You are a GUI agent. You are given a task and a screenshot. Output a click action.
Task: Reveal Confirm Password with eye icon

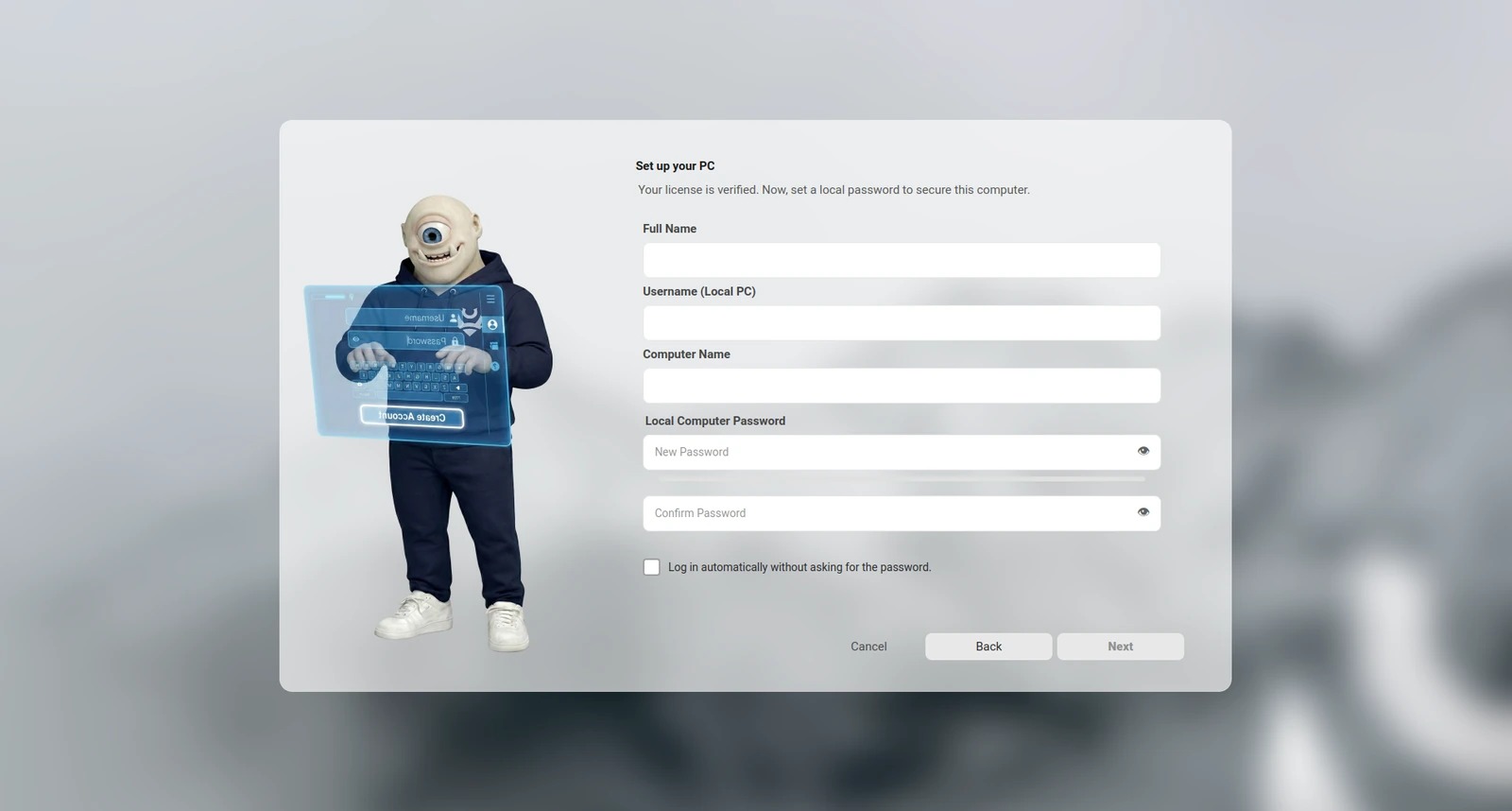pos(1143,512)
